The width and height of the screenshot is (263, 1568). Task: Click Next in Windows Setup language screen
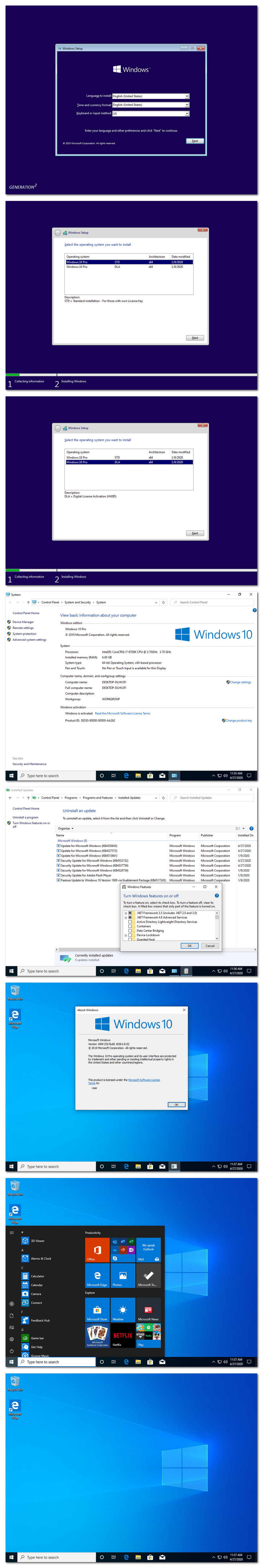[x=194, y=141]
